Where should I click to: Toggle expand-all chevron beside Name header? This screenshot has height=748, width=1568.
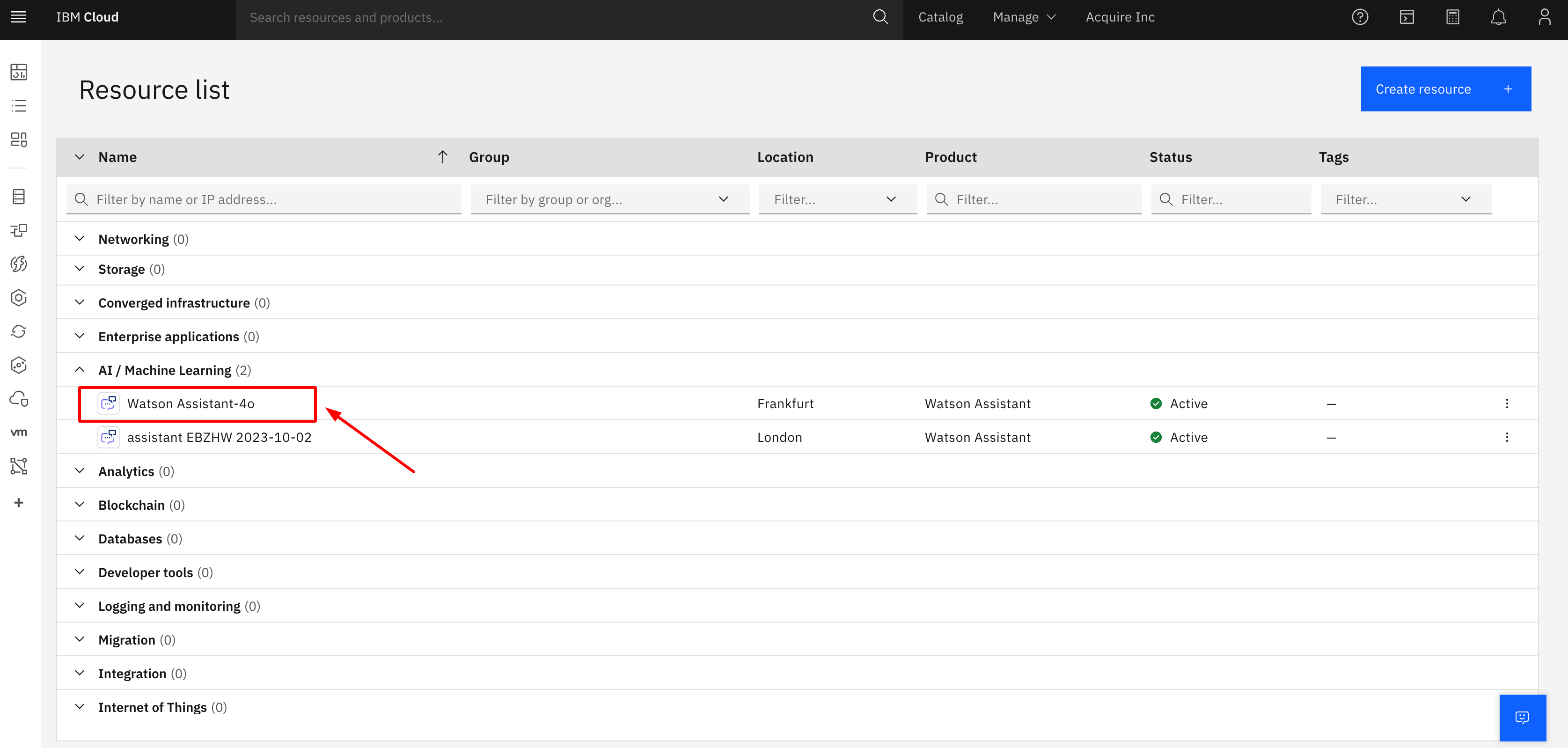(x=80, y=157)
